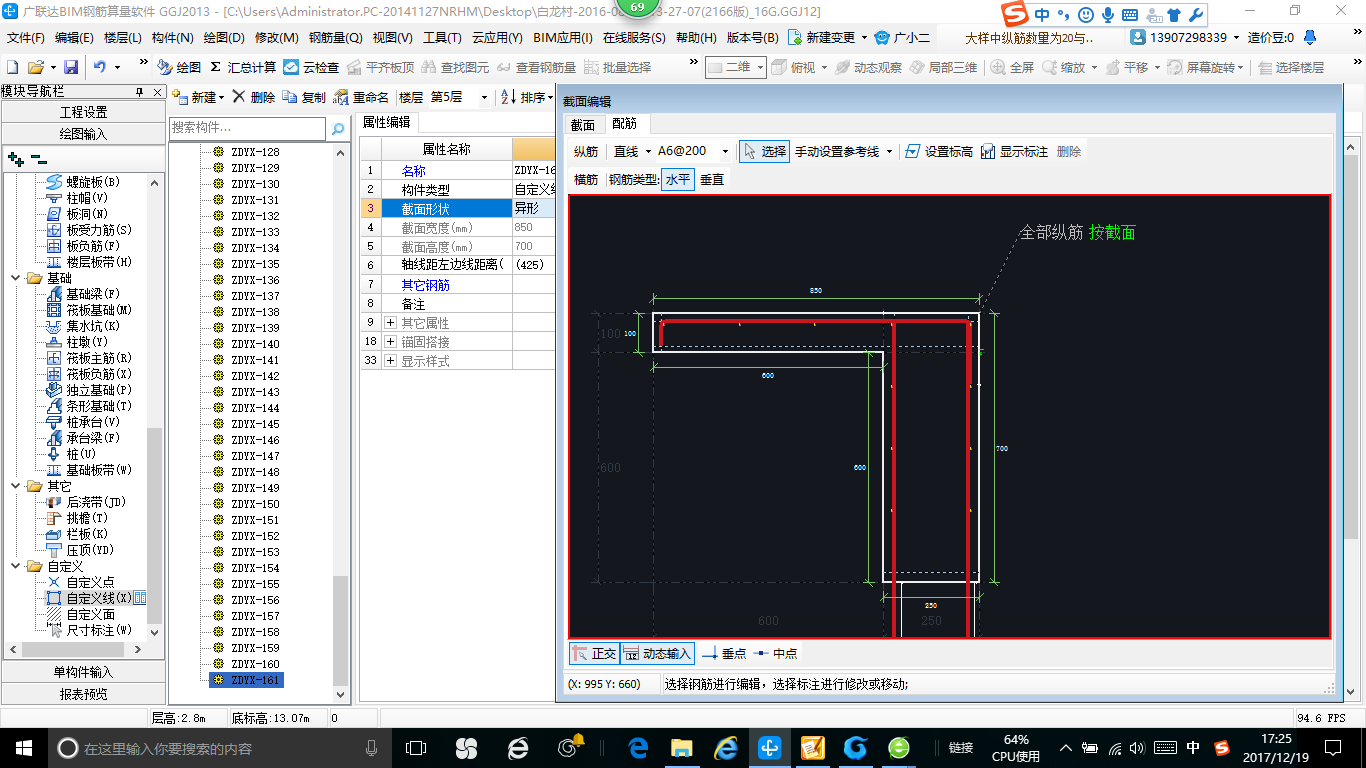Collapse the 其它 tree node
Image resolution: width=1366 pixels, height=768 pixels.
pos(17,486)
